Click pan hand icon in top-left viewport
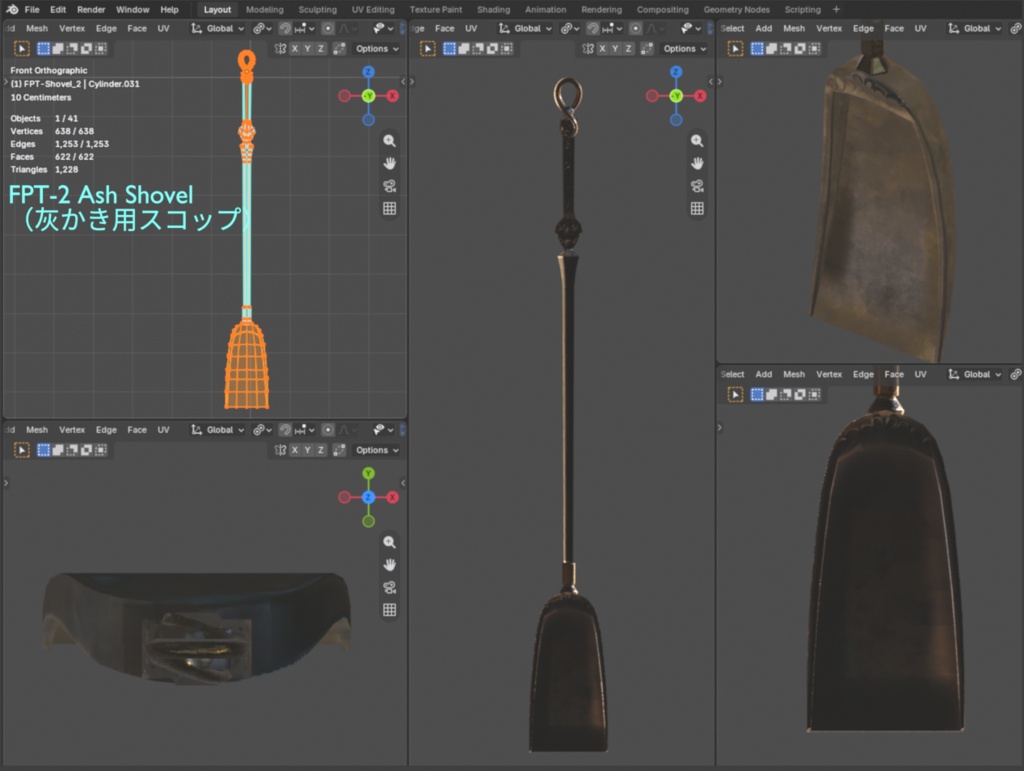 pos(389,163)
